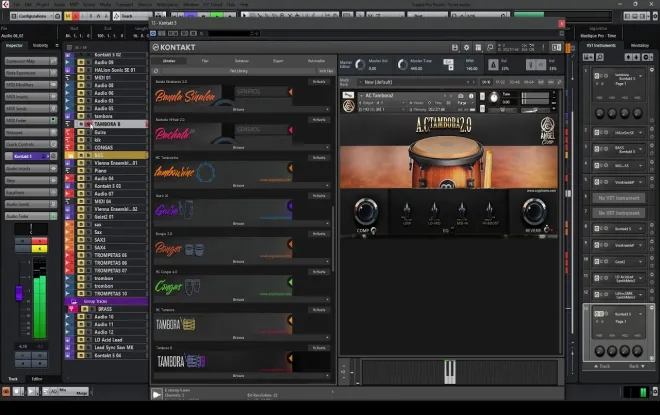Open VST rack slot 10 instrument dropdown
This screenshot has width=660, height=415.
click(640, 262)
